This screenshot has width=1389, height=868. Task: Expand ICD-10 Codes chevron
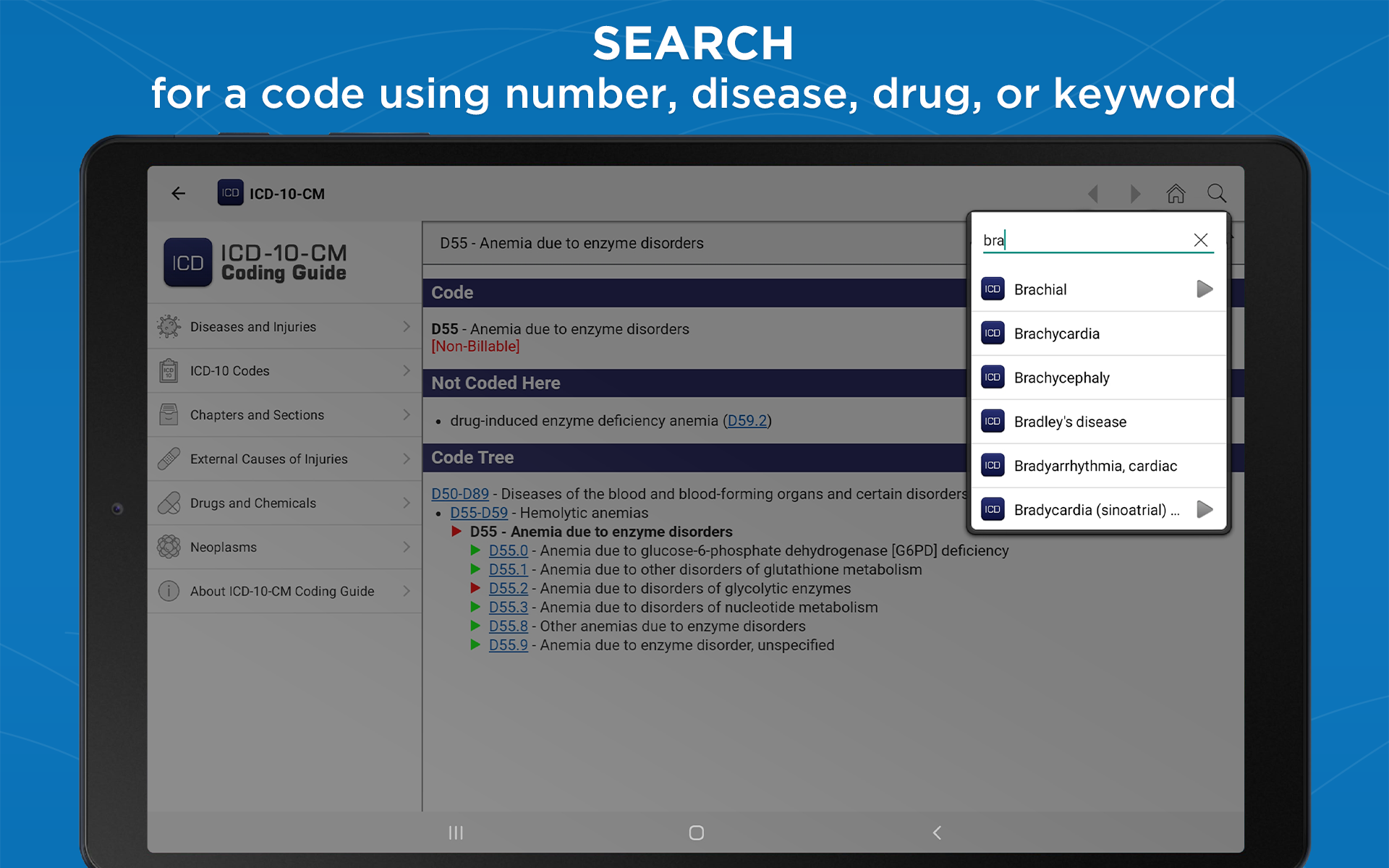407,371
